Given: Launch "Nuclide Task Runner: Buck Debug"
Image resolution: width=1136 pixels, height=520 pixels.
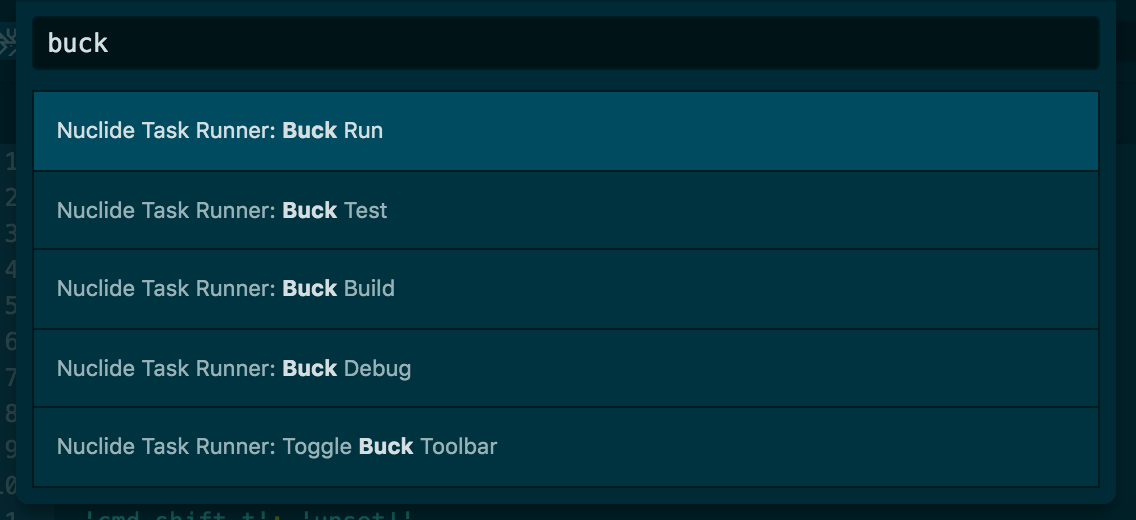Looking at the screenshot, I should [566, 368].
